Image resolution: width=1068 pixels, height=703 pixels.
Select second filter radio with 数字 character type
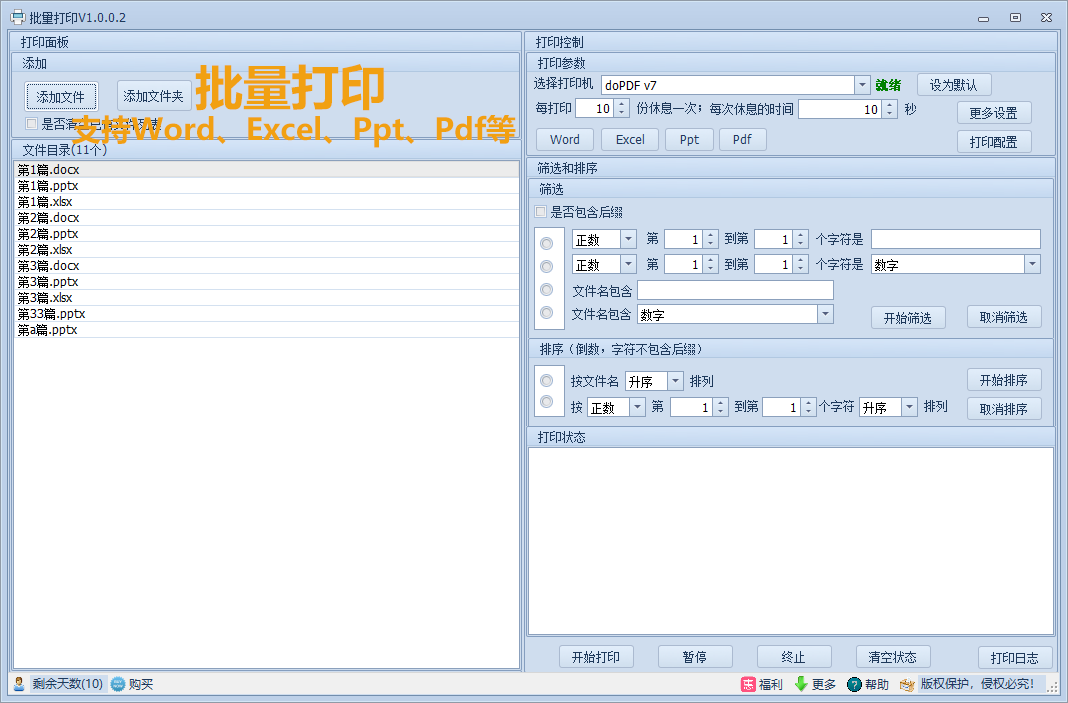point(546,266)
